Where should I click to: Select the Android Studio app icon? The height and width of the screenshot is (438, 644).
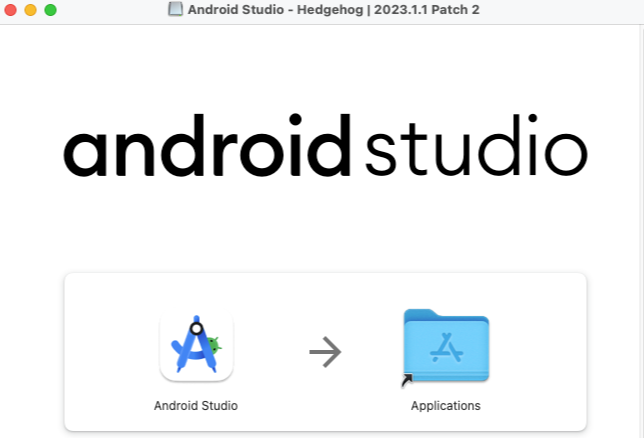[x=196, y=346]
